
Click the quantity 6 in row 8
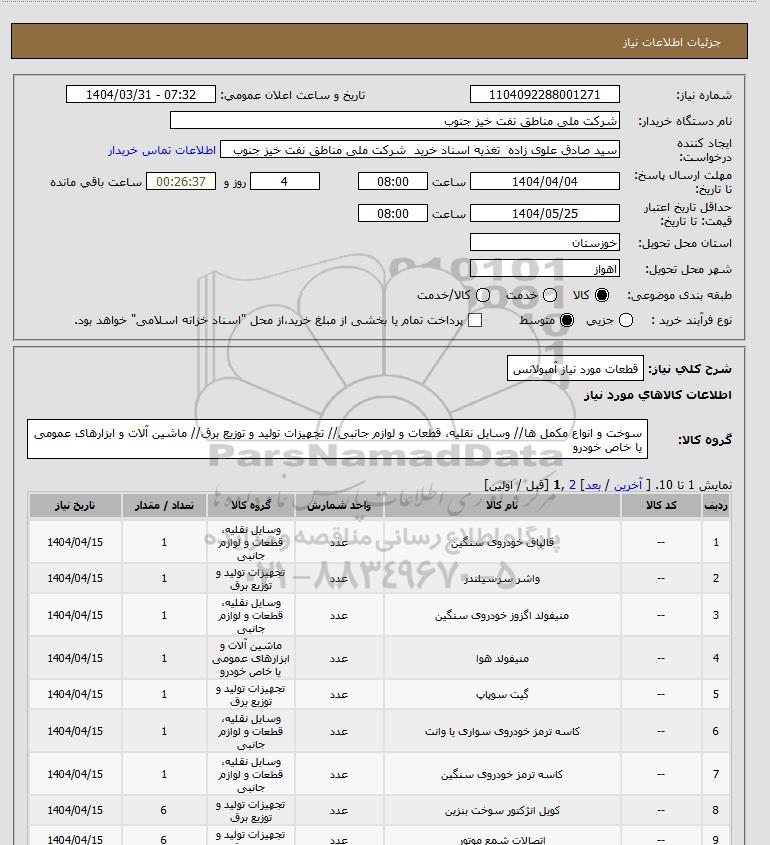(164, 811)
